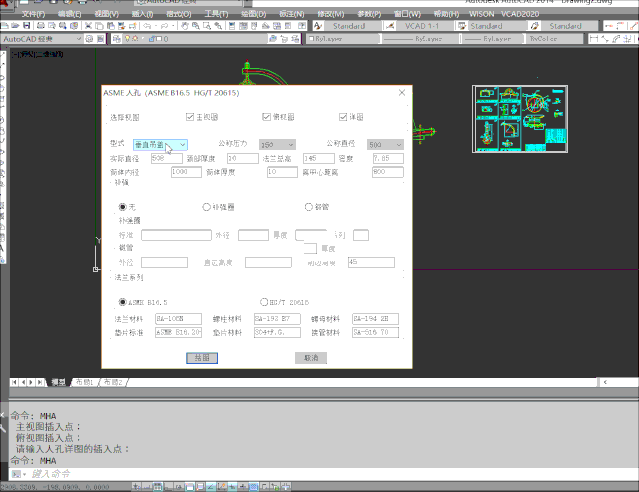
Task: Select the 补强圈 radio button
Action: pyautogui.click(x=207, y=207)
